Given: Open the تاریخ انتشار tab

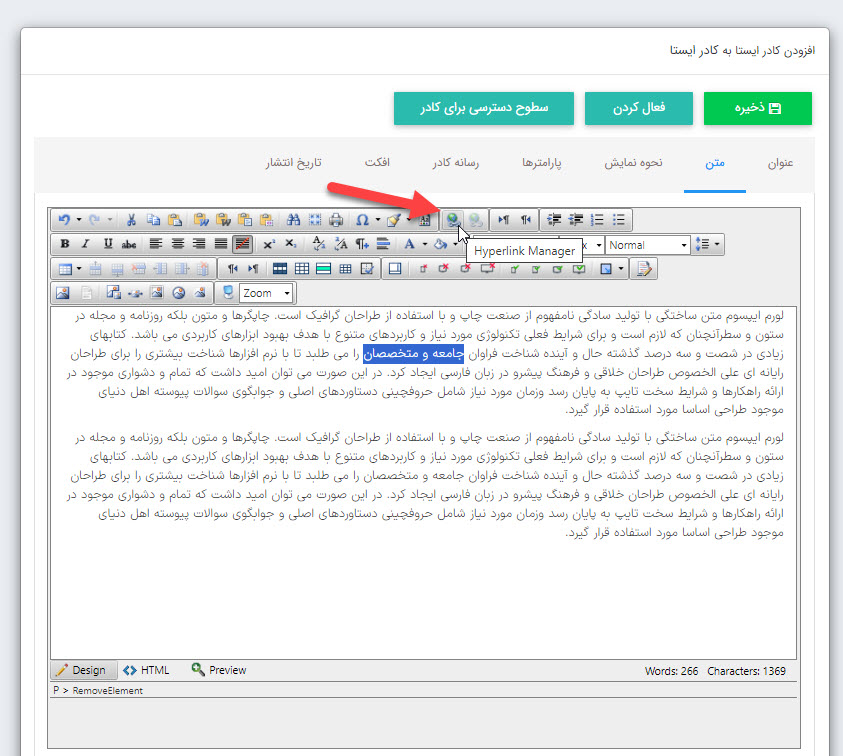Looking at the screenshot, I should (293, 162).
